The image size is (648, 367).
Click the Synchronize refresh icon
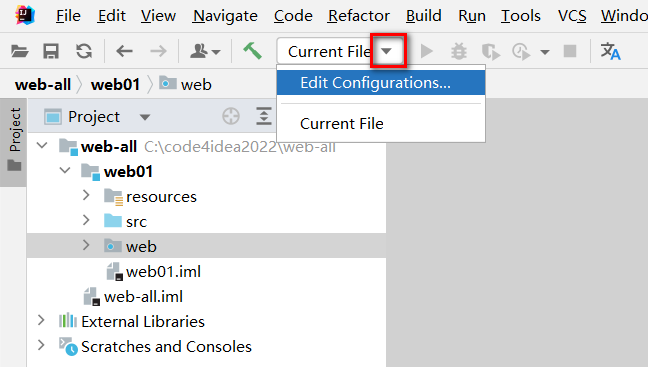84,52
